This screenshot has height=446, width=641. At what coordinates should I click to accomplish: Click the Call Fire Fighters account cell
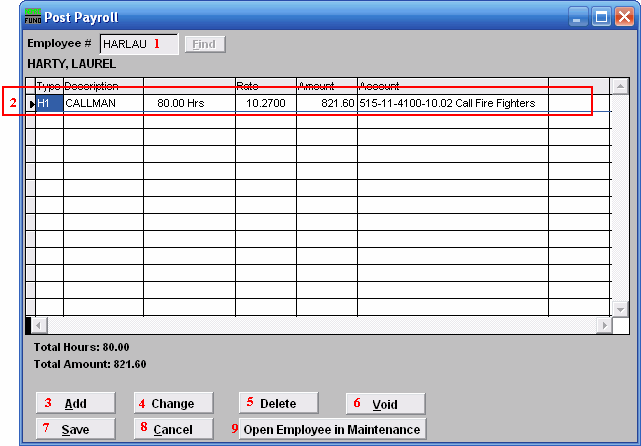click(x=452, y=103)
